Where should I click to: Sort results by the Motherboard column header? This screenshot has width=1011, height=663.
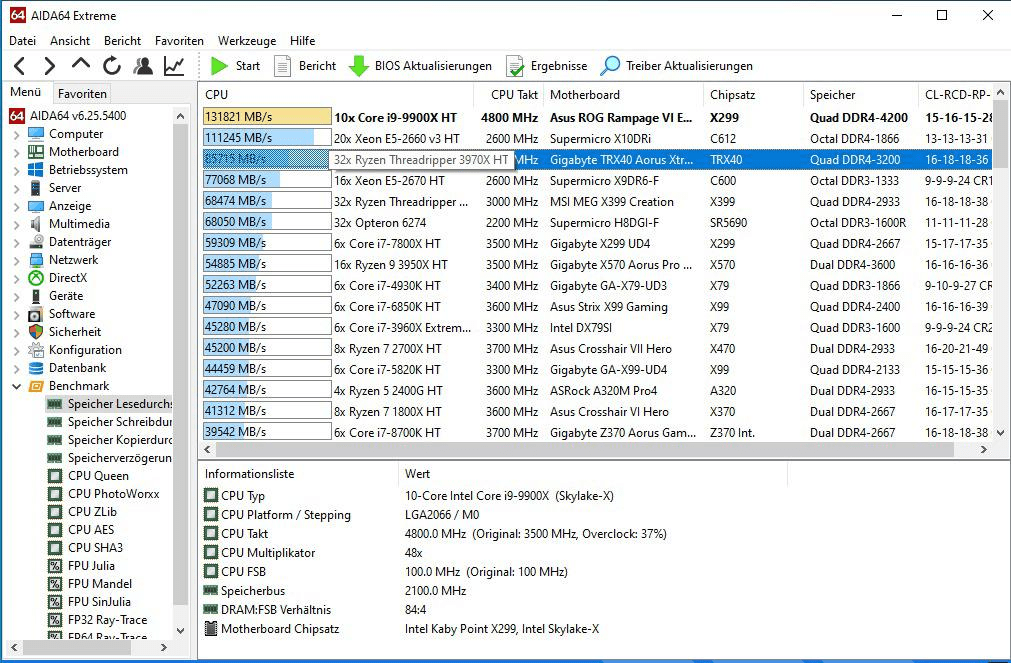[624, 95]
